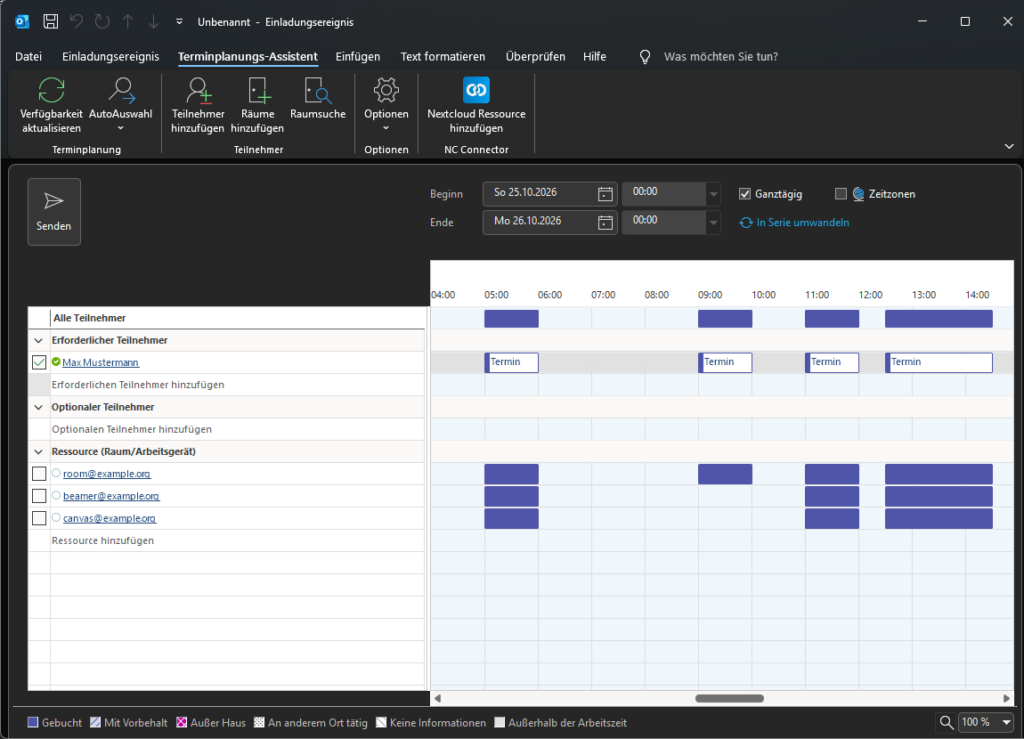1024x739 pixels.
Task: Click the Redo arrow in title bar
Action: [x=102, y=22]
